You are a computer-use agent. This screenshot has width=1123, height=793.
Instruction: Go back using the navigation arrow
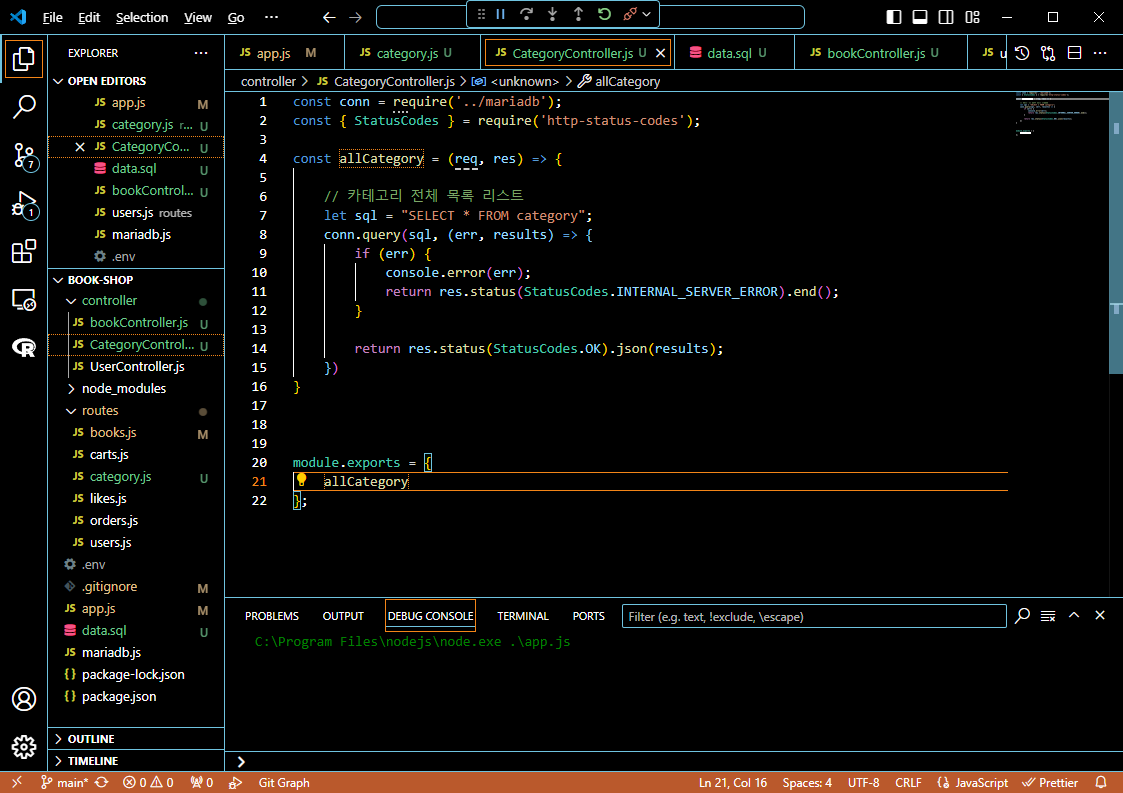point(329,17)
